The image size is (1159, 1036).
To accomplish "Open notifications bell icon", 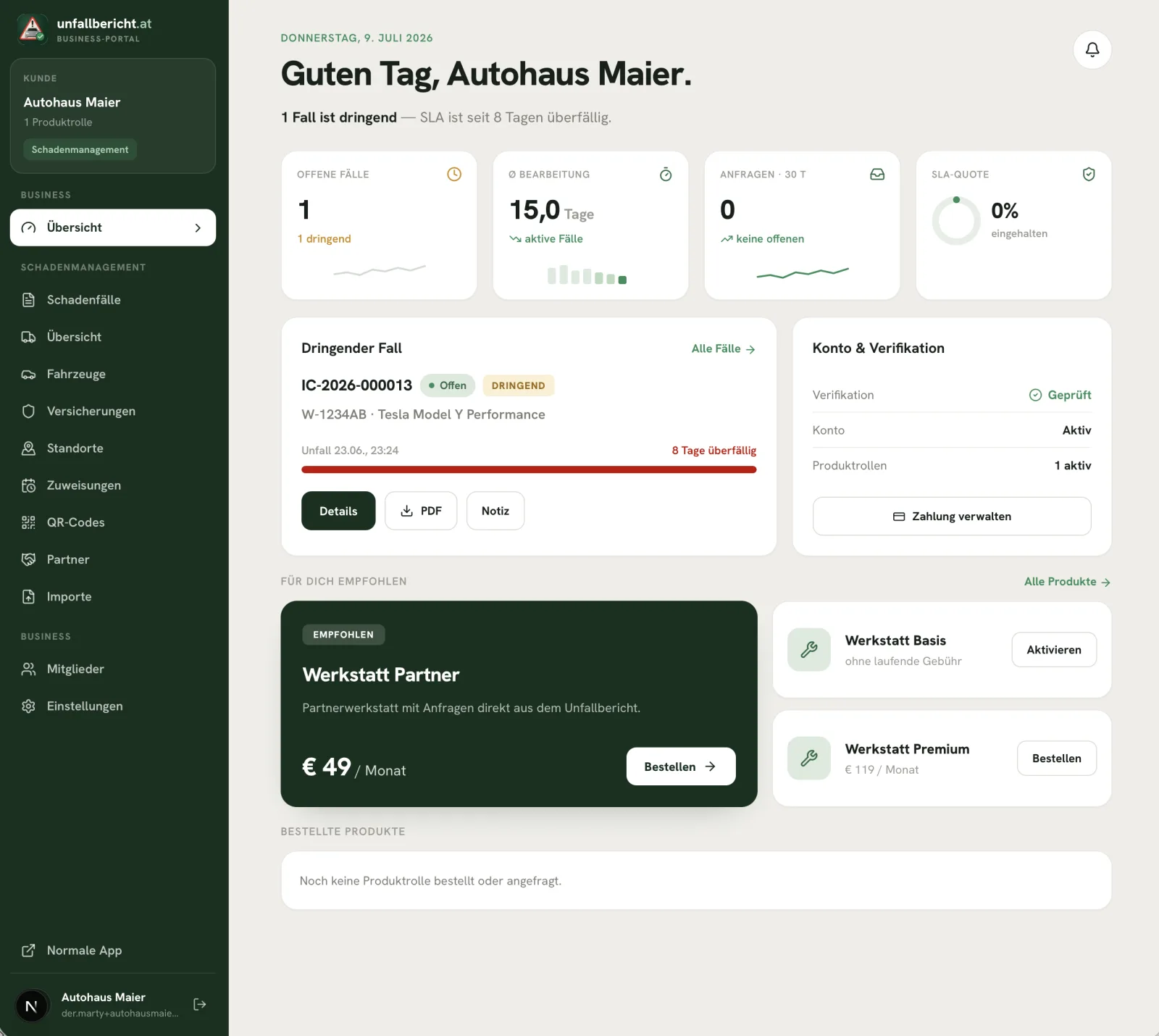I will [1092, 49].
